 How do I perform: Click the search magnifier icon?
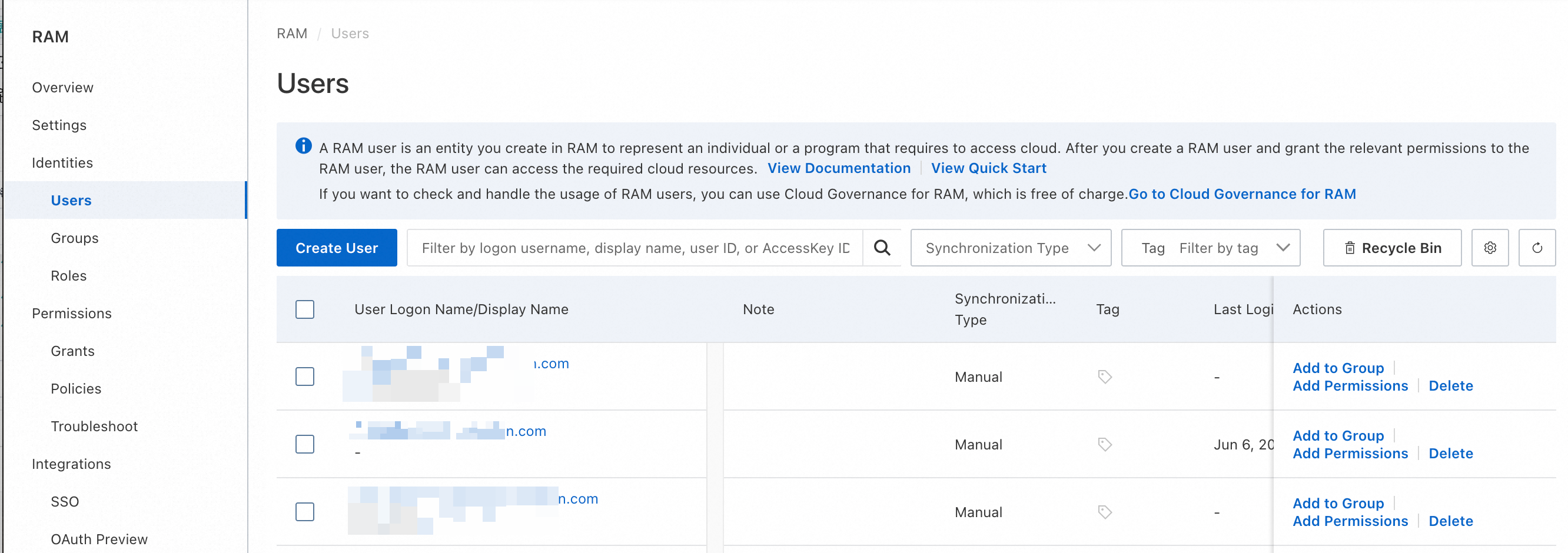coord(881,248)
